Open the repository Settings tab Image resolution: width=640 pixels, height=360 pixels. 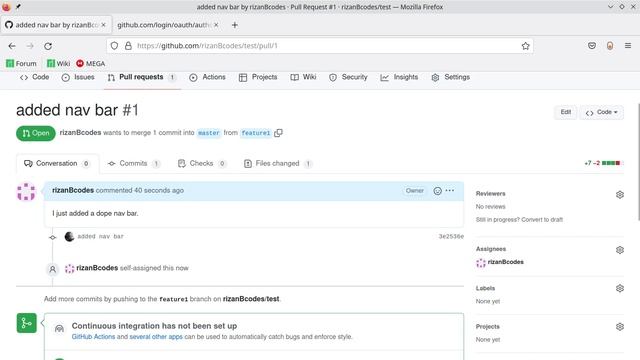pyautogui.click(x=451, y=77)
